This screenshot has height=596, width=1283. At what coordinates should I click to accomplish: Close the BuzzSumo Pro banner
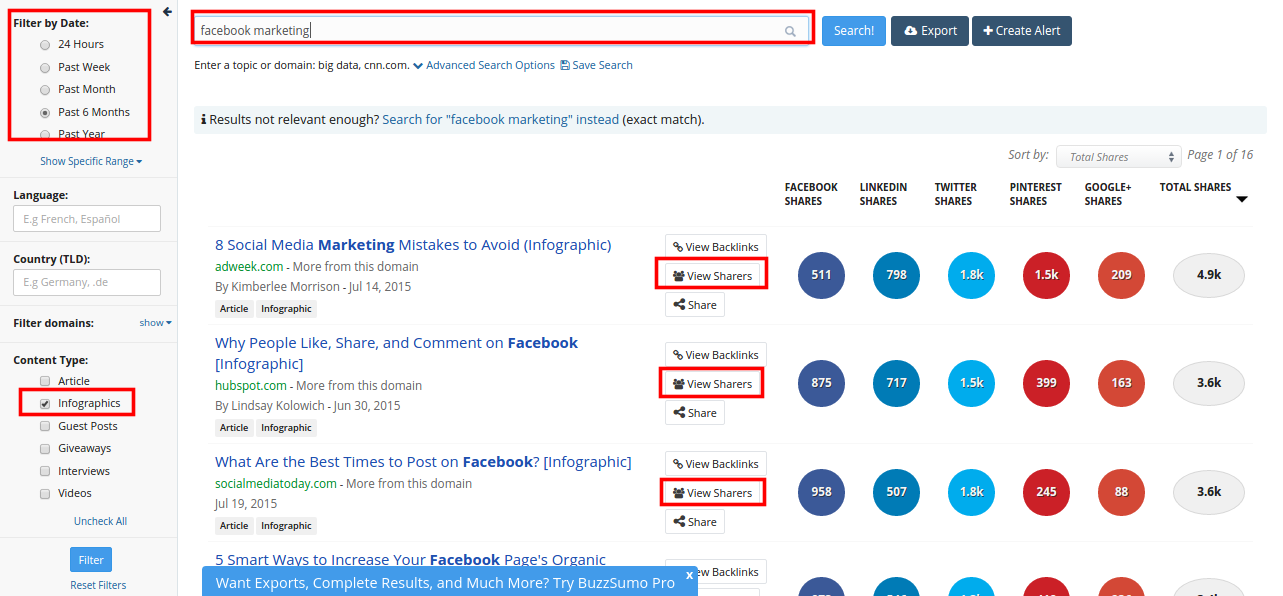689,575
